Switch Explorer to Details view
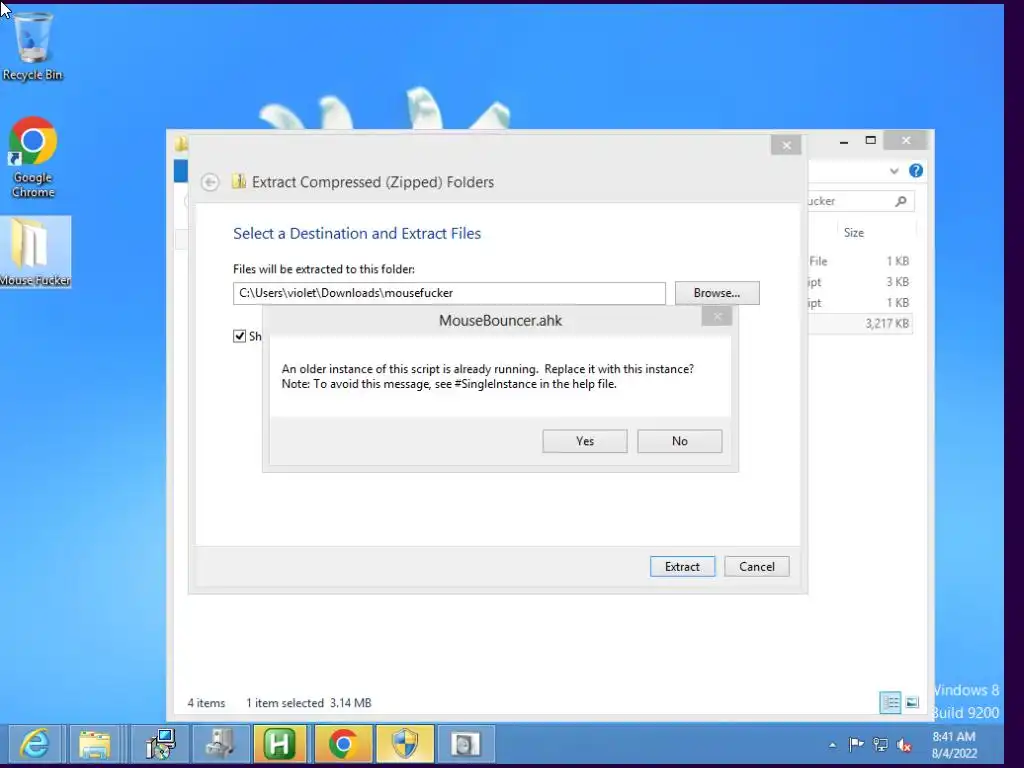This screenshot has height=768, width=1024. tap(890, 703)
